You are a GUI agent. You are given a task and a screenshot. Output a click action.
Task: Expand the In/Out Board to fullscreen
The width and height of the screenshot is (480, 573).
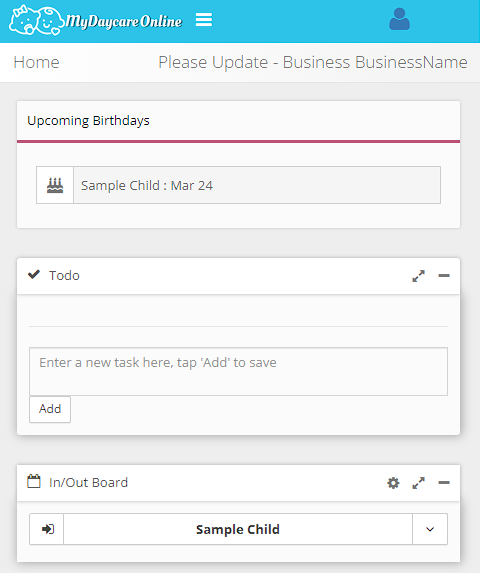click(418, 483)
